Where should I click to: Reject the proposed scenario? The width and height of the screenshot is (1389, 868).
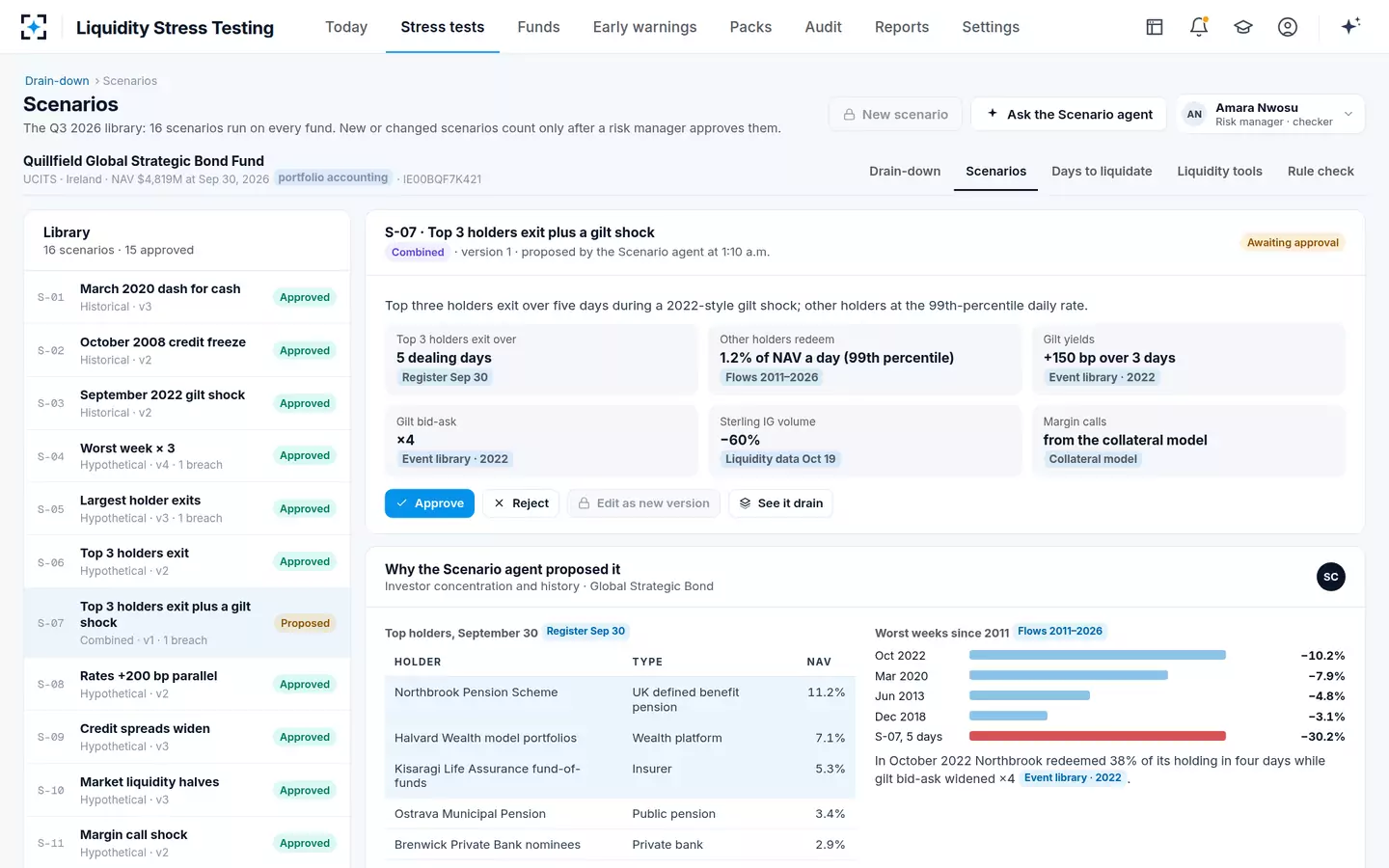click(x=521, y=503)
